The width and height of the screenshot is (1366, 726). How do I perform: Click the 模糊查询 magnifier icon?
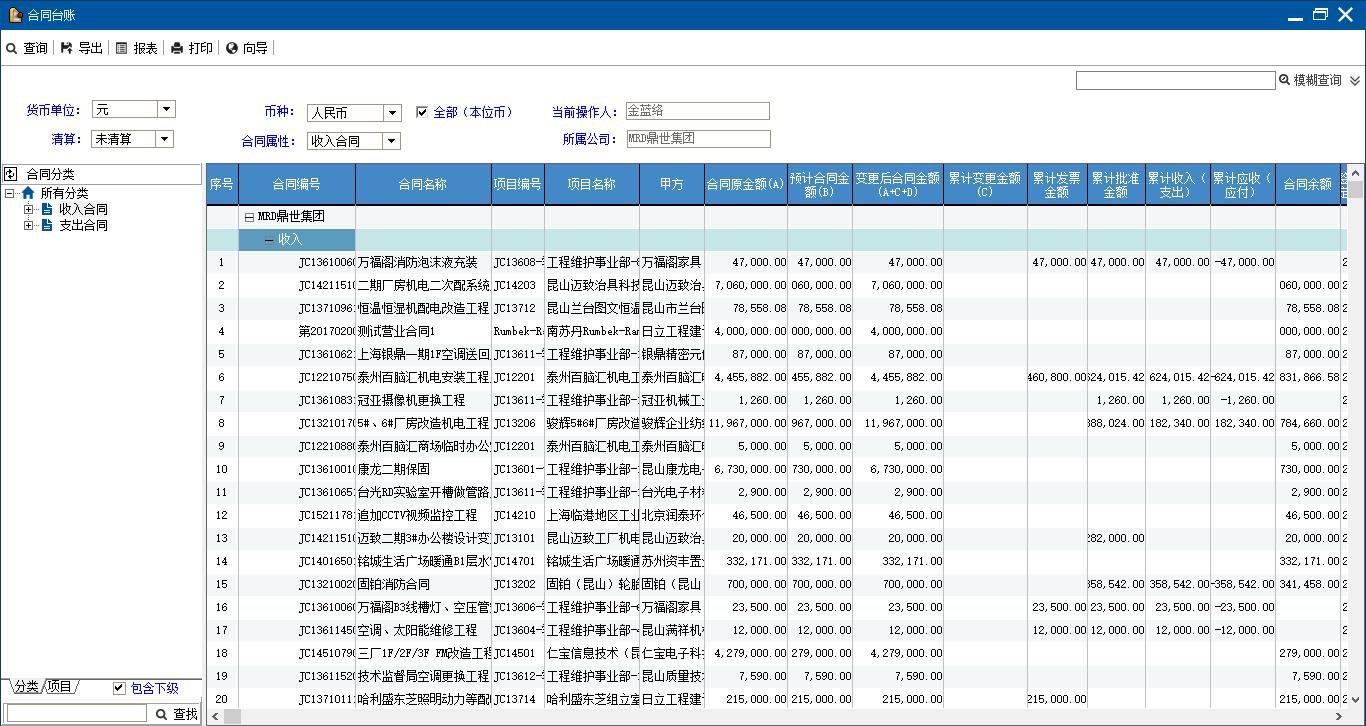[x=1285, y=80]
